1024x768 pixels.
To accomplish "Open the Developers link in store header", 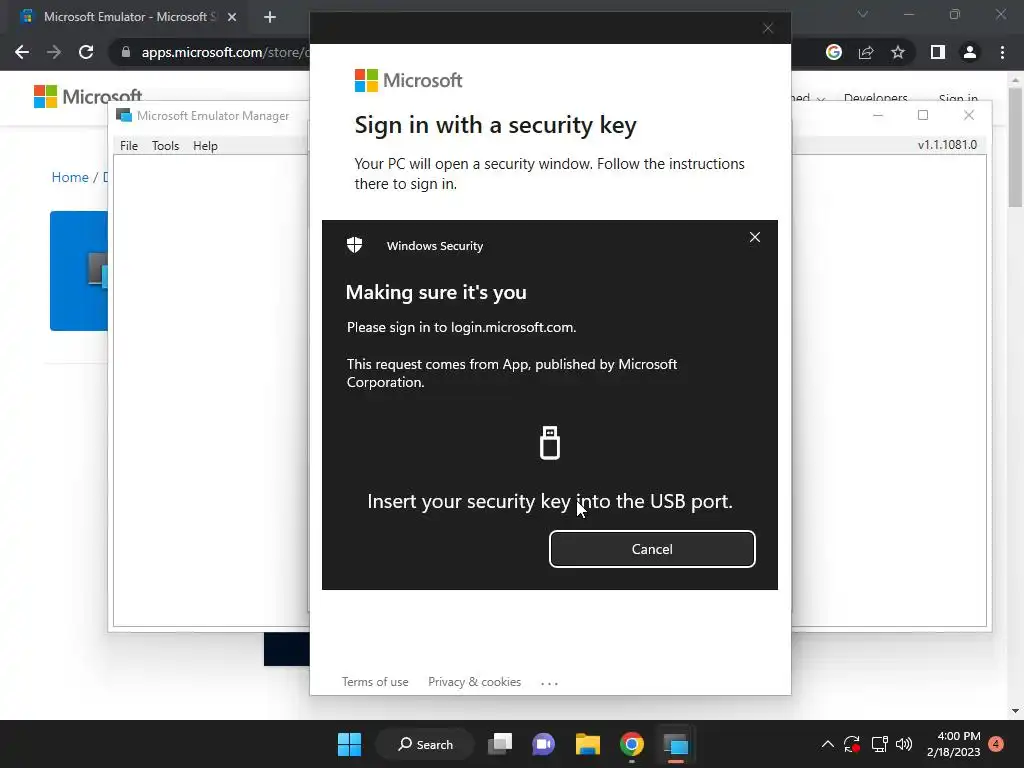I will [x=875, y=98].
